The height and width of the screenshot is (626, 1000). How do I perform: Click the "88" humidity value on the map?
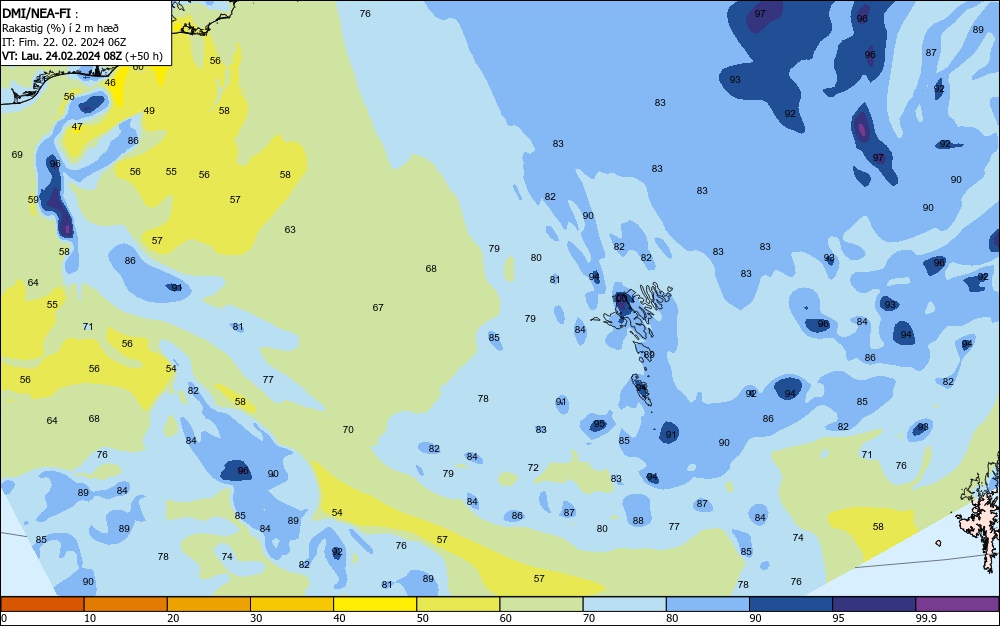click(638, 521)
